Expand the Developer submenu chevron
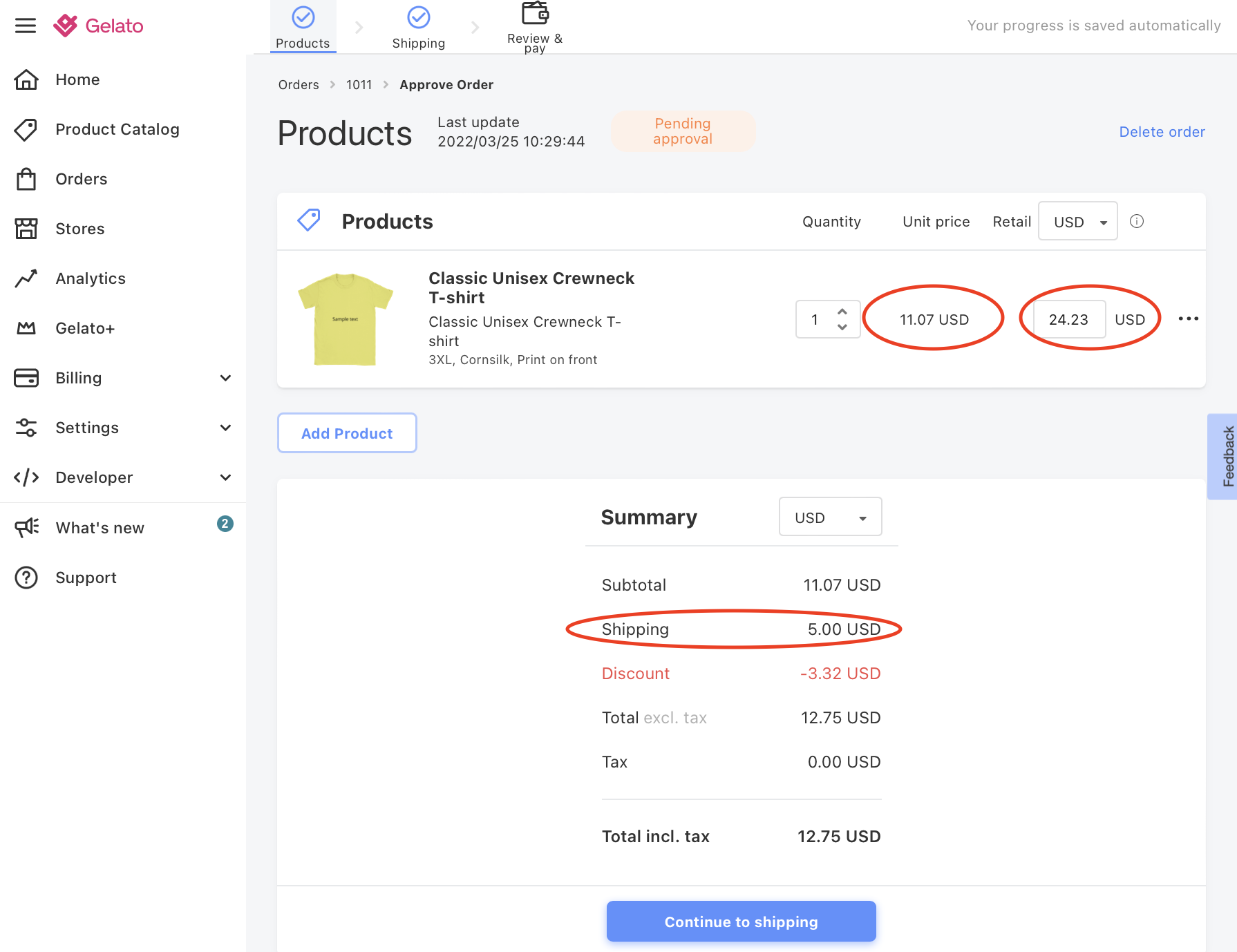 click(225, 477)
